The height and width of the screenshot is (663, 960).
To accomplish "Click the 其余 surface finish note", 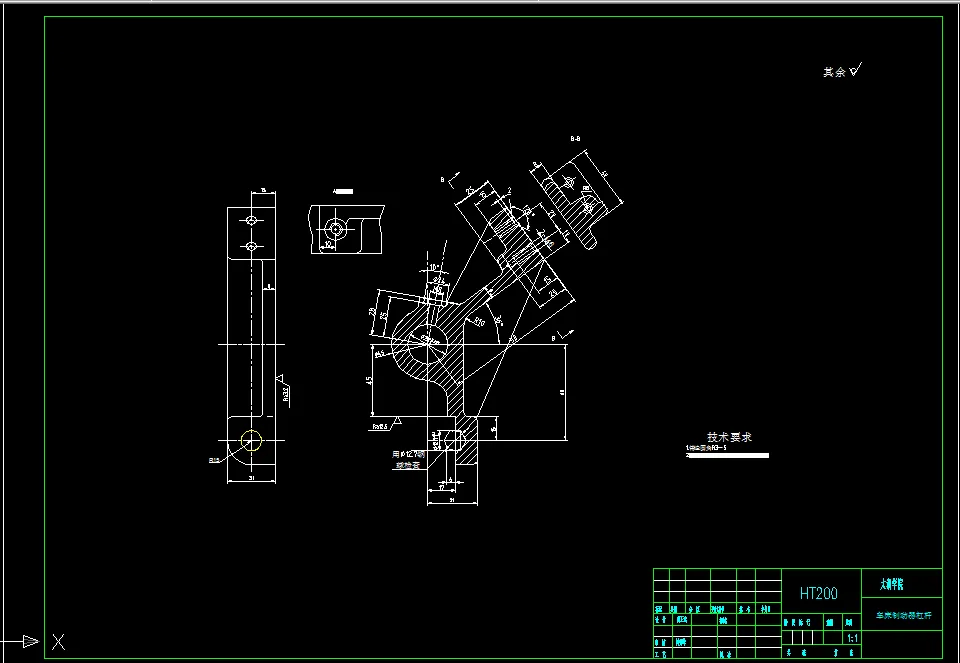I will point(834,72).
